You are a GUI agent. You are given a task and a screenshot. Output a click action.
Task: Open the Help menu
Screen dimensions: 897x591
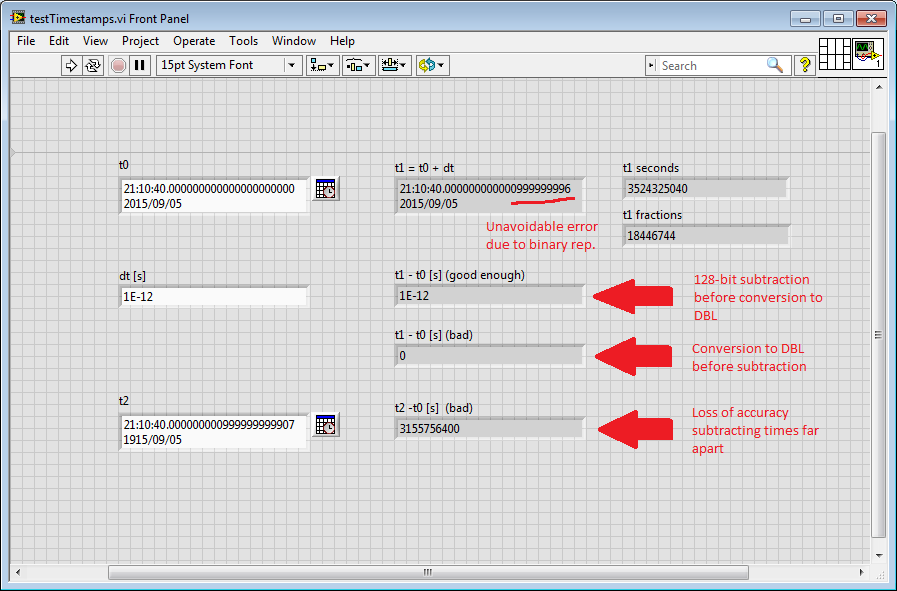(342, 41)
